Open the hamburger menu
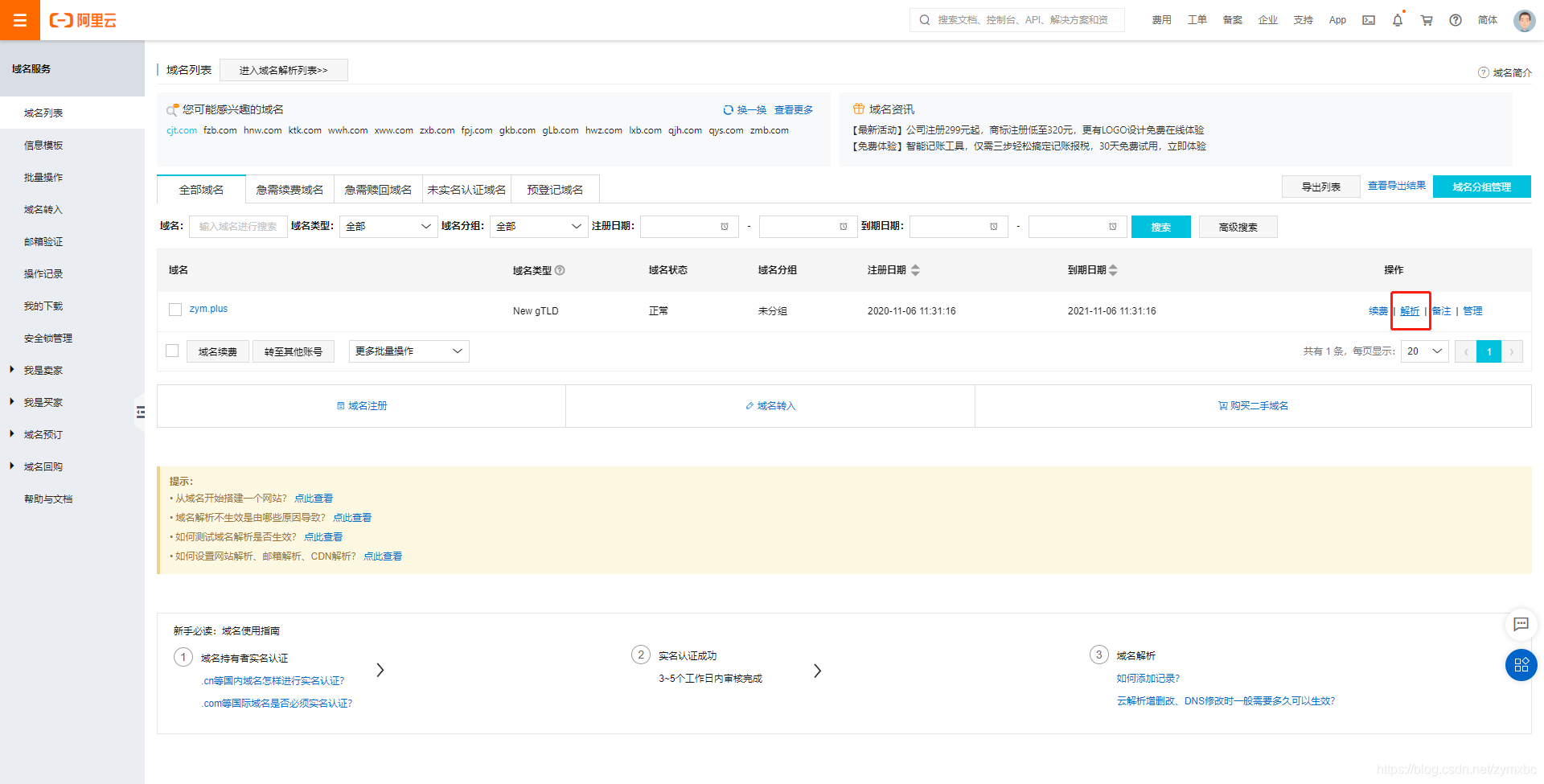 pos(20,20)
